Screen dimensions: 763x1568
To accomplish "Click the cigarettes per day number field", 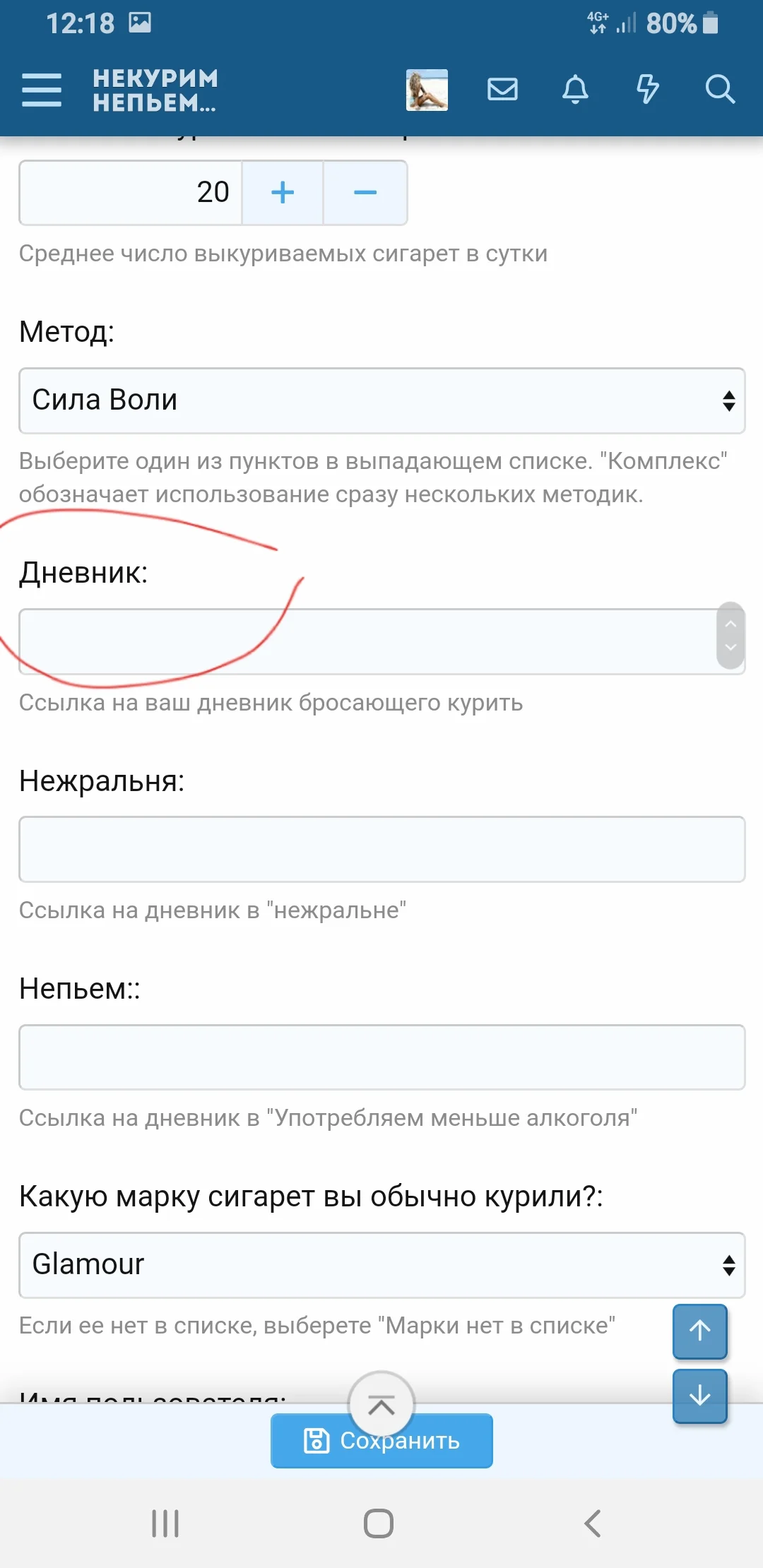I will (x=131, y=193).
